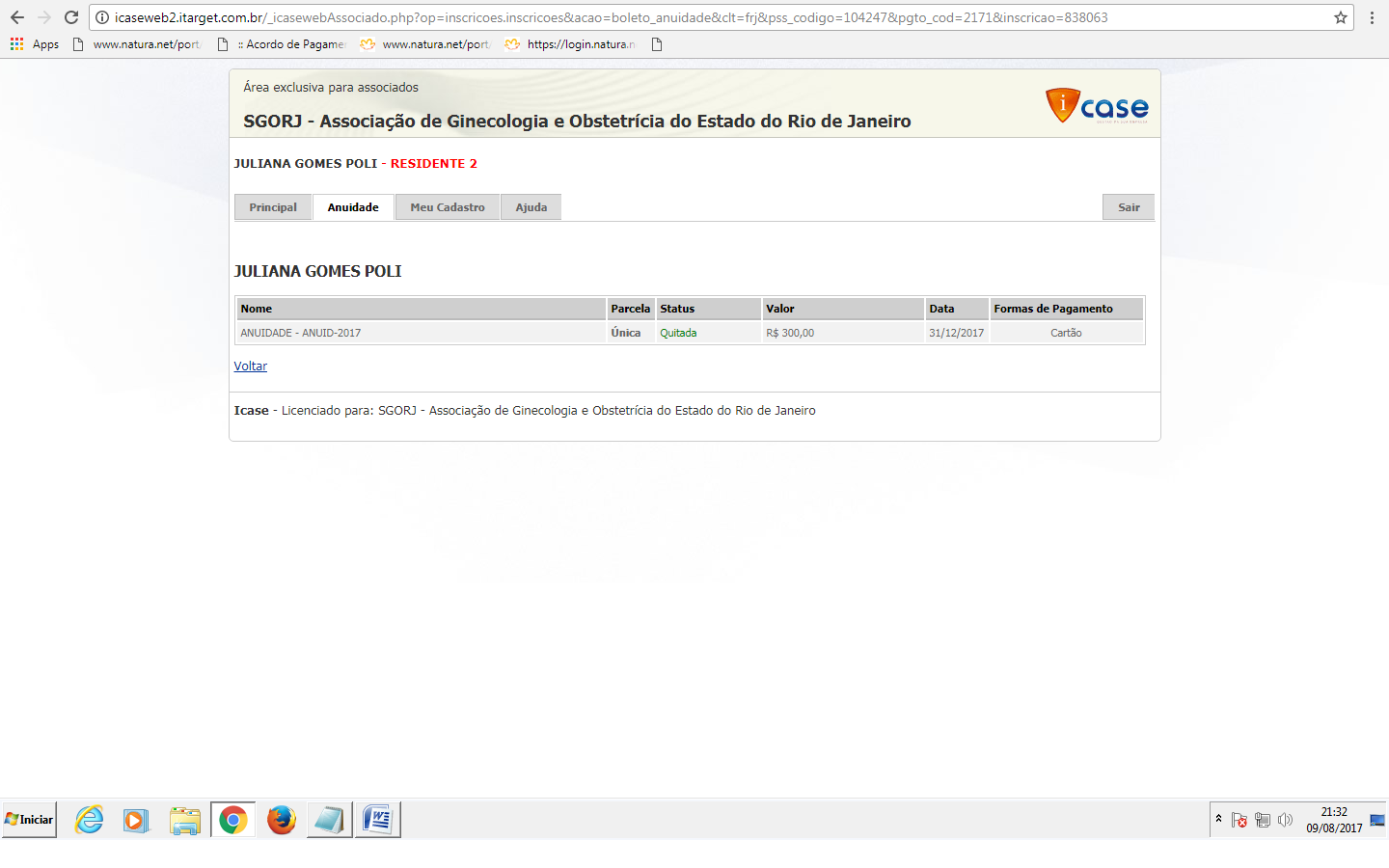Open the Apps bookmarks shortcut
The image size is (1389, 868).
[x=35, y=44]
